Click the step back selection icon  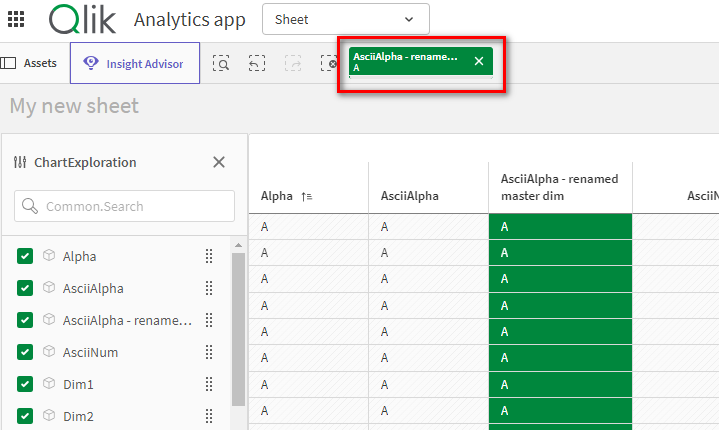[x=257, y=63]
